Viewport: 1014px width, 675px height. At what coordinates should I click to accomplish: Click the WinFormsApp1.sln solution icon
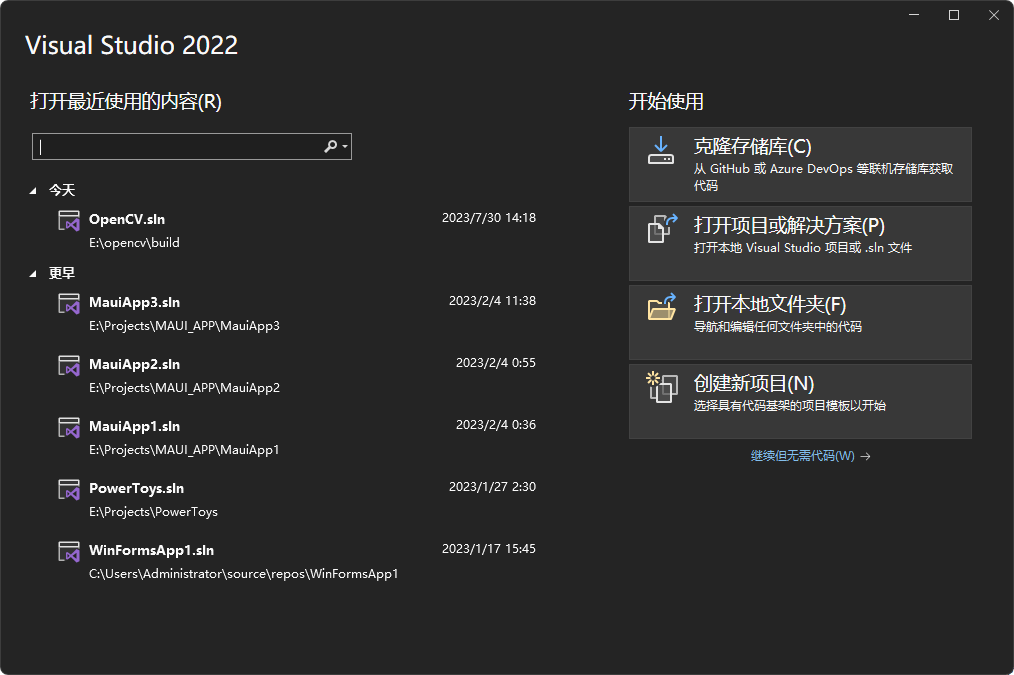pos(69,552)
